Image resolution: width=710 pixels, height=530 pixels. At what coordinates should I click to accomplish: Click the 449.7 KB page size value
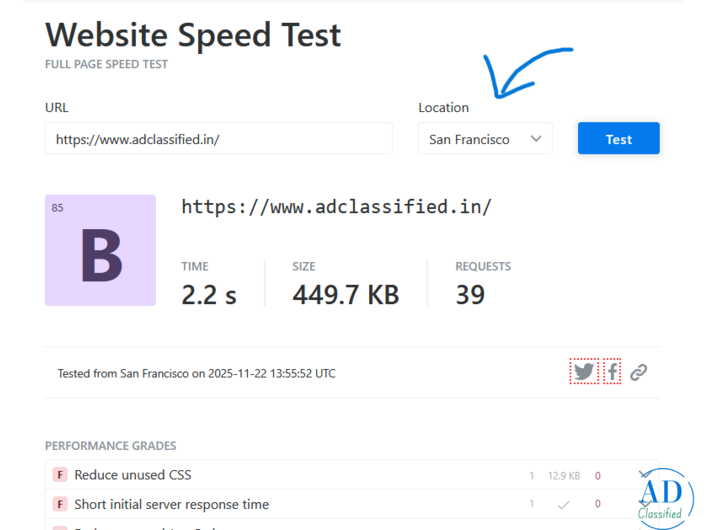pyautogui.click(x=345, y=295)
